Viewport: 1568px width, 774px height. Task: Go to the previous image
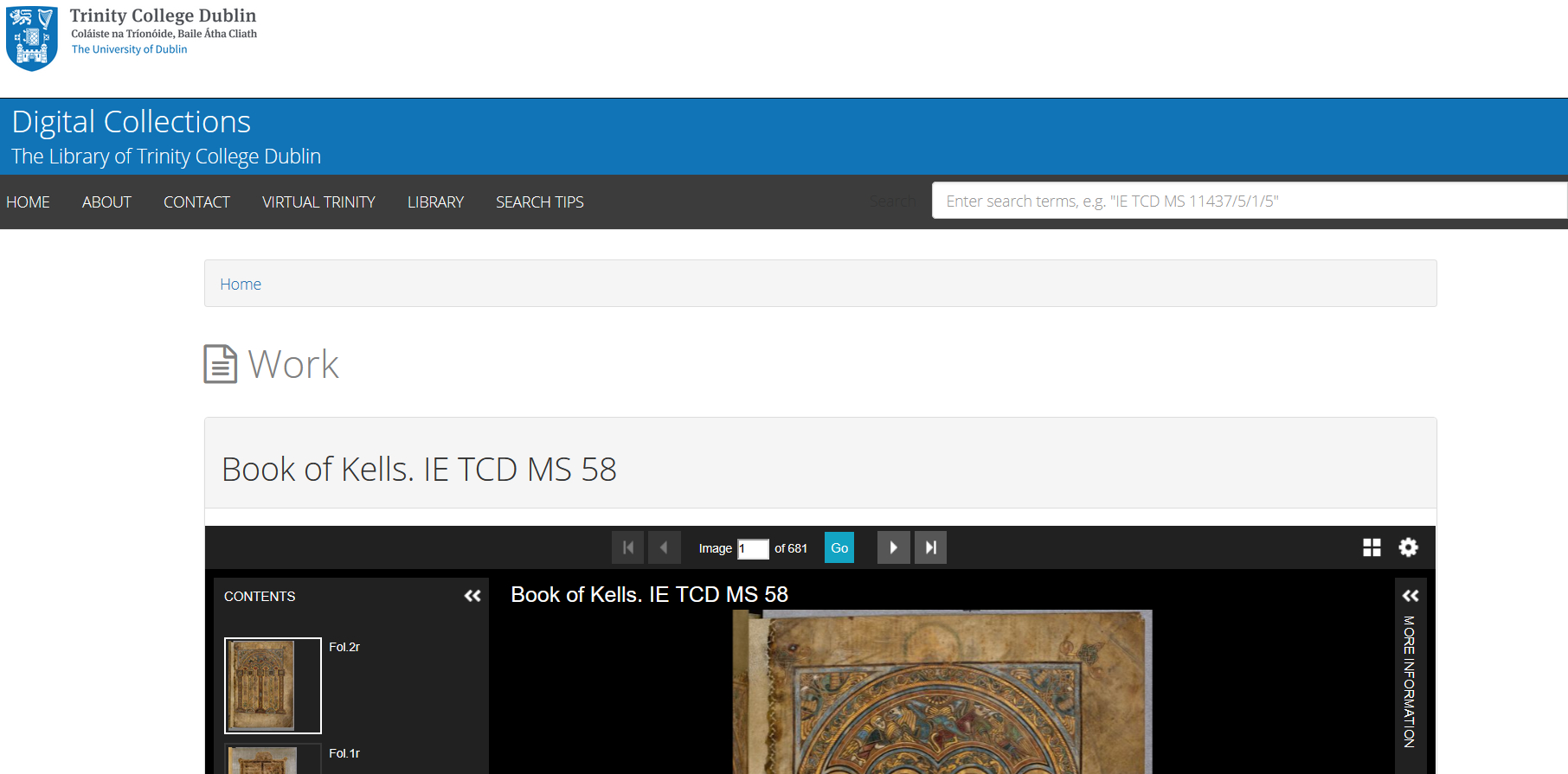pos(664,547)
